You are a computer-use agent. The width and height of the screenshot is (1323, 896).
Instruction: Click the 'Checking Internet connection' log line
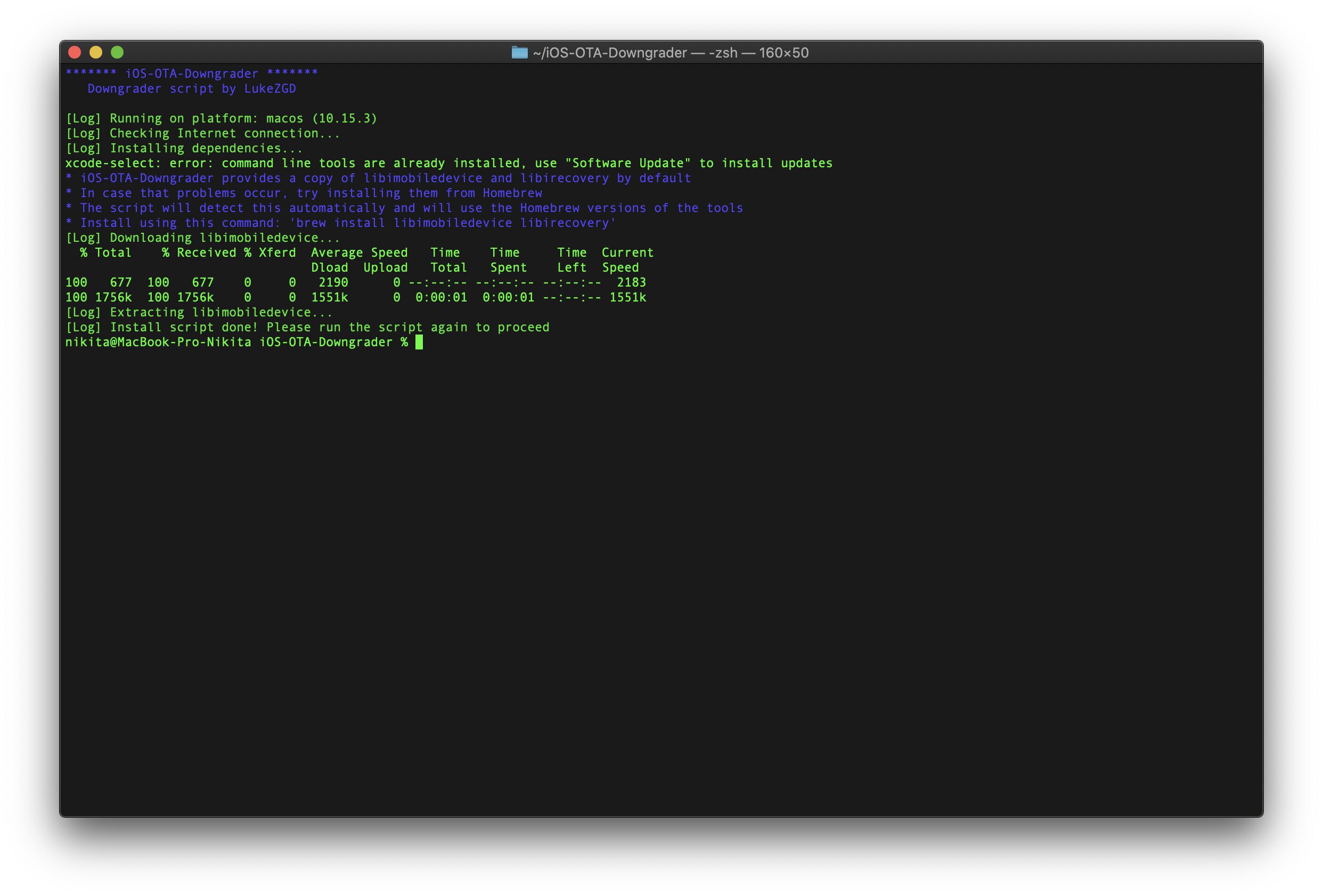click(x=202, y=133)
